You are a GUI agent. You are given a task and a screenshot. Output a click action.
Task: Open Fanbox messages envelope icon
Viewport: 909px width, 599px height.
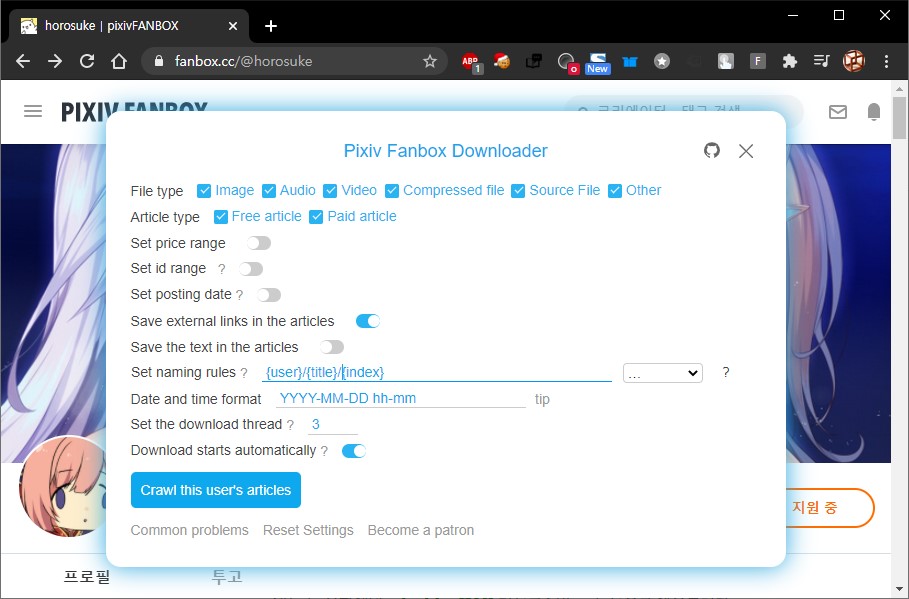[838, 112]
